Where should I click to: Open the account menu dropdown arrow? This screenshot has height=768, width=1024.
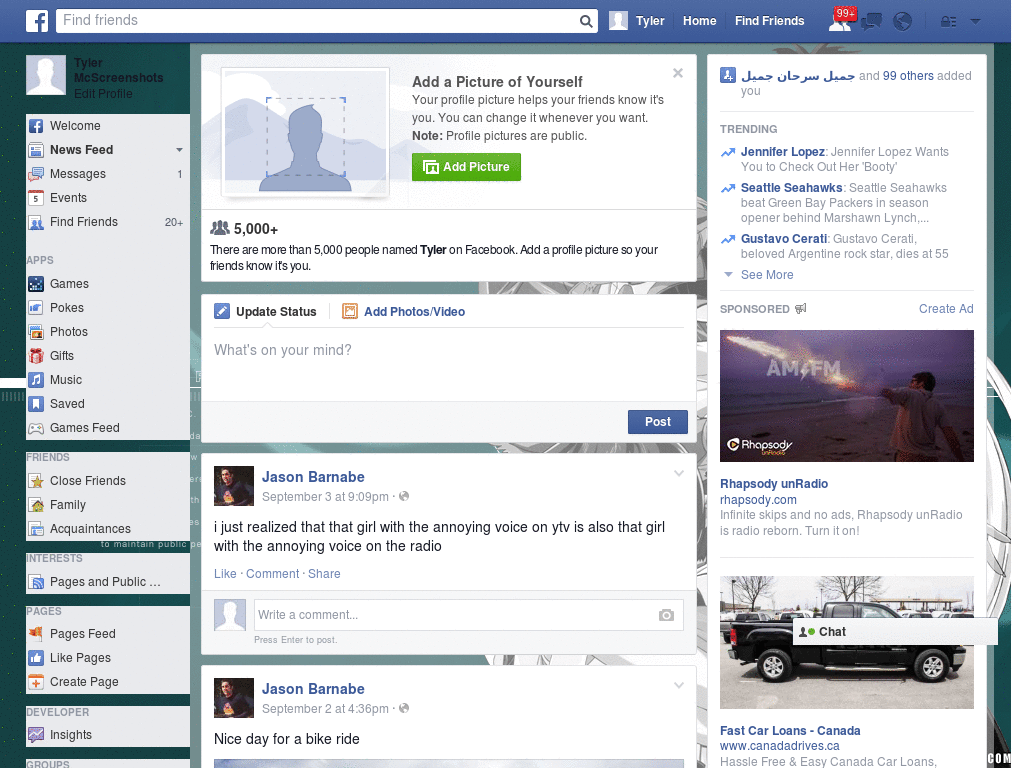pyautogui.click(x=975, y=22)
